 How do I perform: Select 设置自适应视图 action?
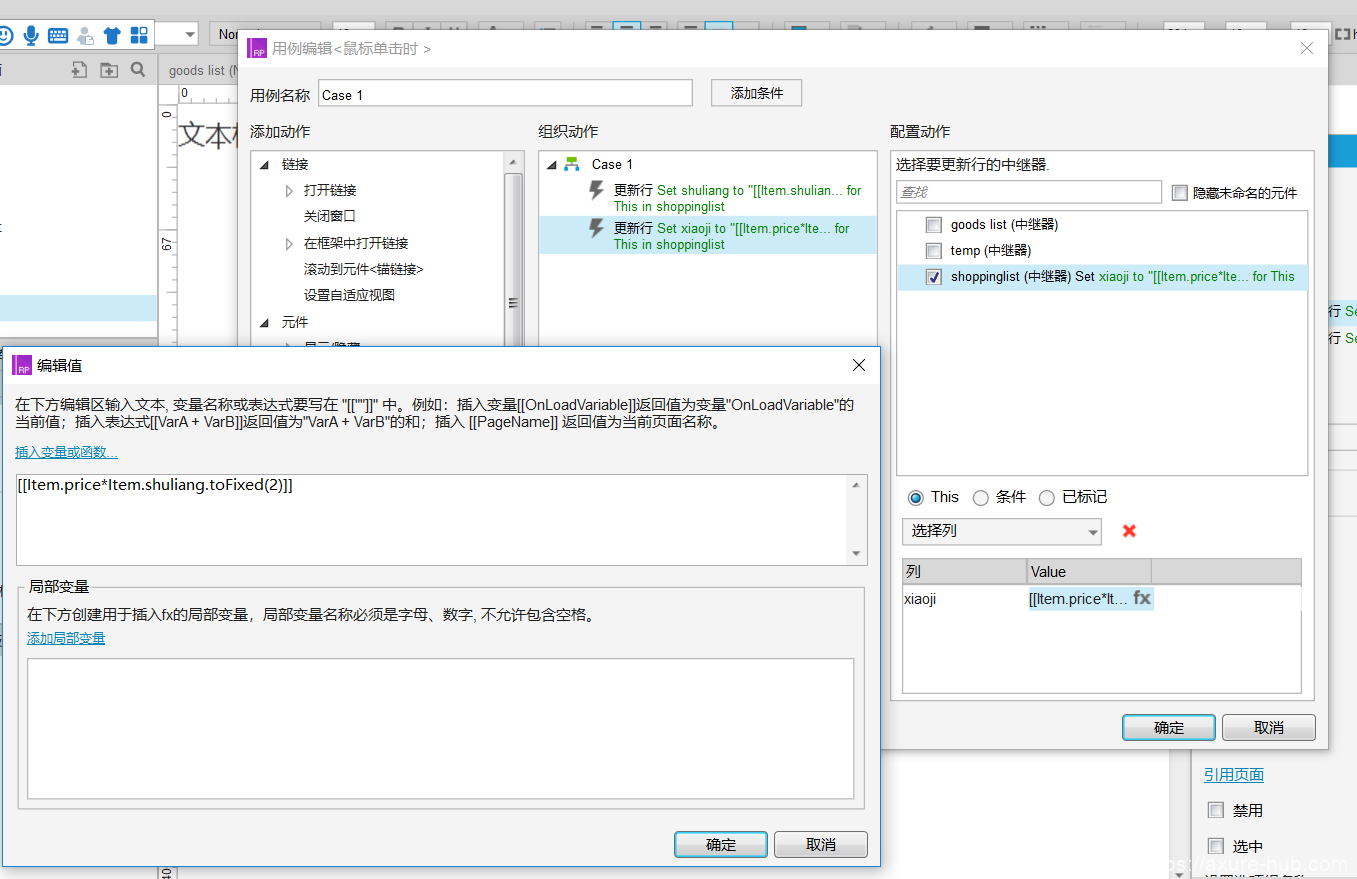coord(349,295)
